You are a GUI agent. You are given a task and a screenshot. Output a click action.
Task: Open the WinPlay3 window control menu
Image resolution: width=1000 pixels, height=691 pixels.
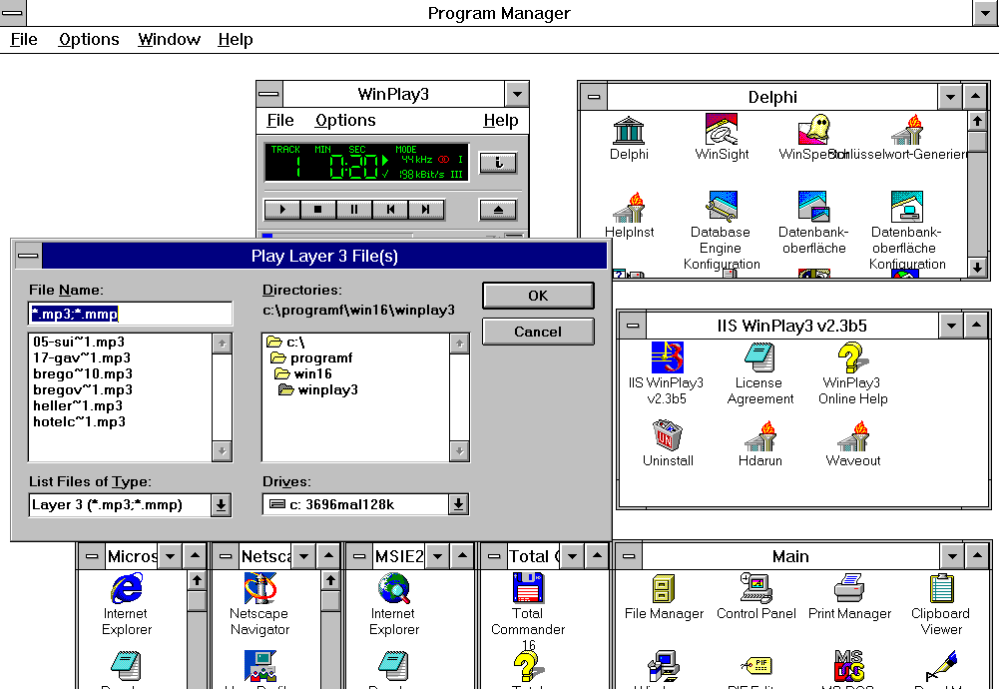point(269,94)
